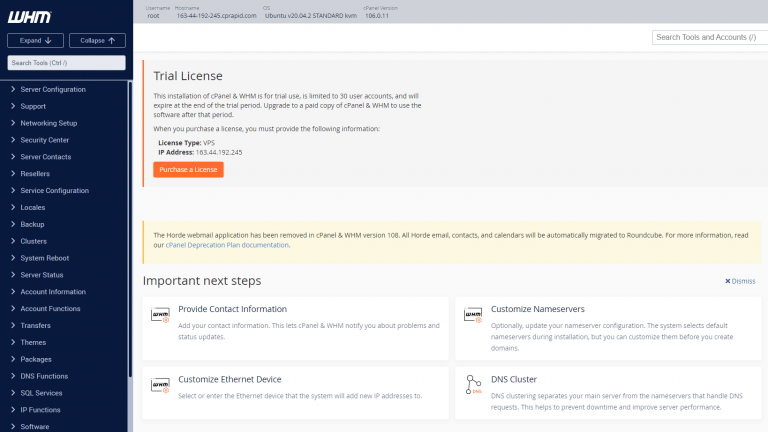Open the Networking Setup menu item

tap(48, 123)
